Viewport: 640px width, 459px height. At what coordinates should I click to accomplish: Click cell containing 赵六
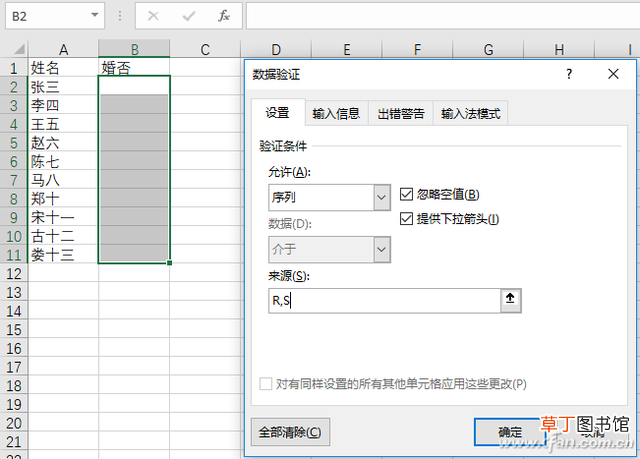point(63,143)
